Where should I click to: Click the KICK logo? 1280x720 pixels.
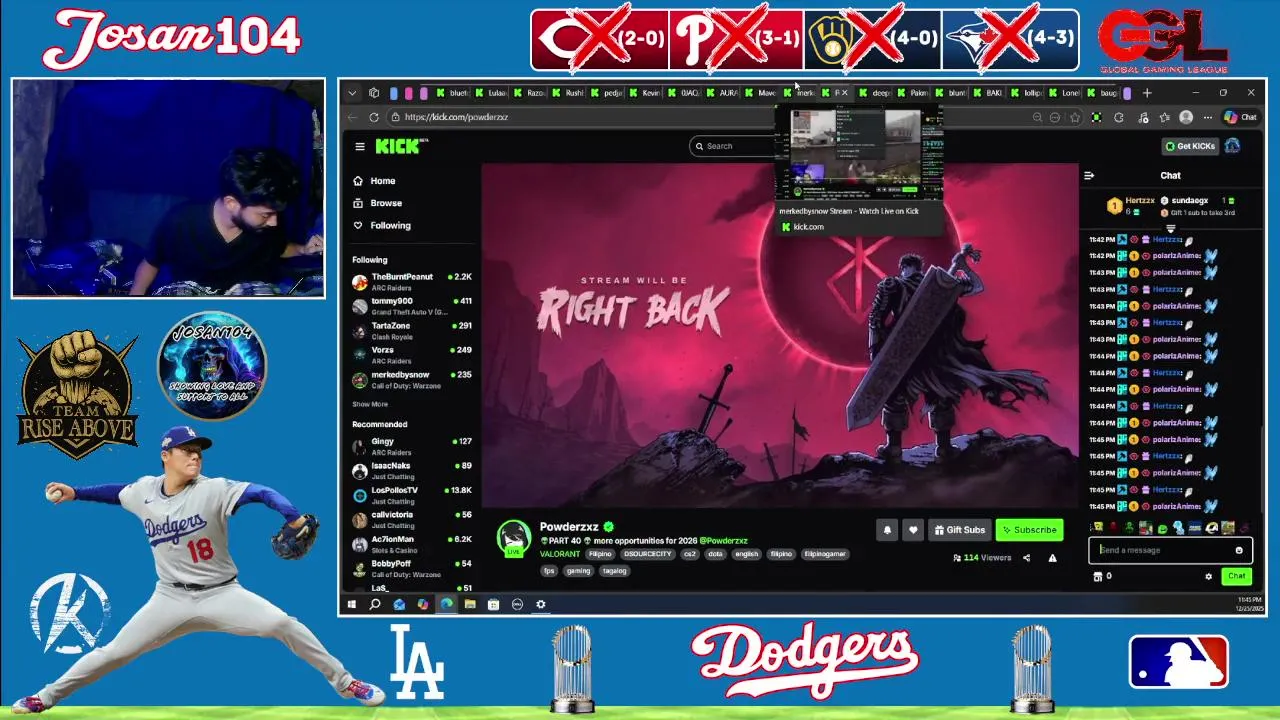point(400,146)
